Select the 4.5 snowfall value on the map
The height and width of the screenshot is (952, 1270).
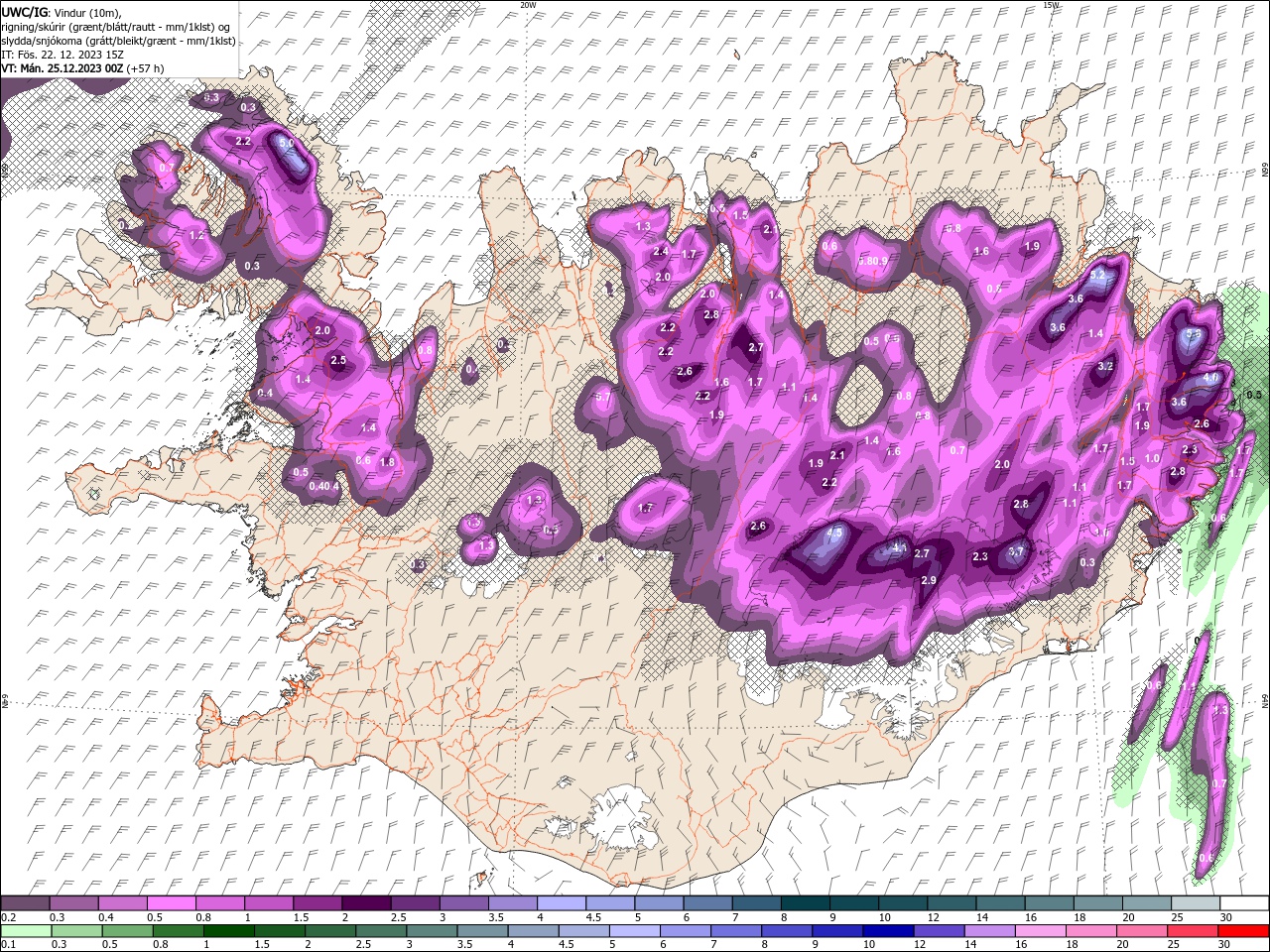coord(834,533)
